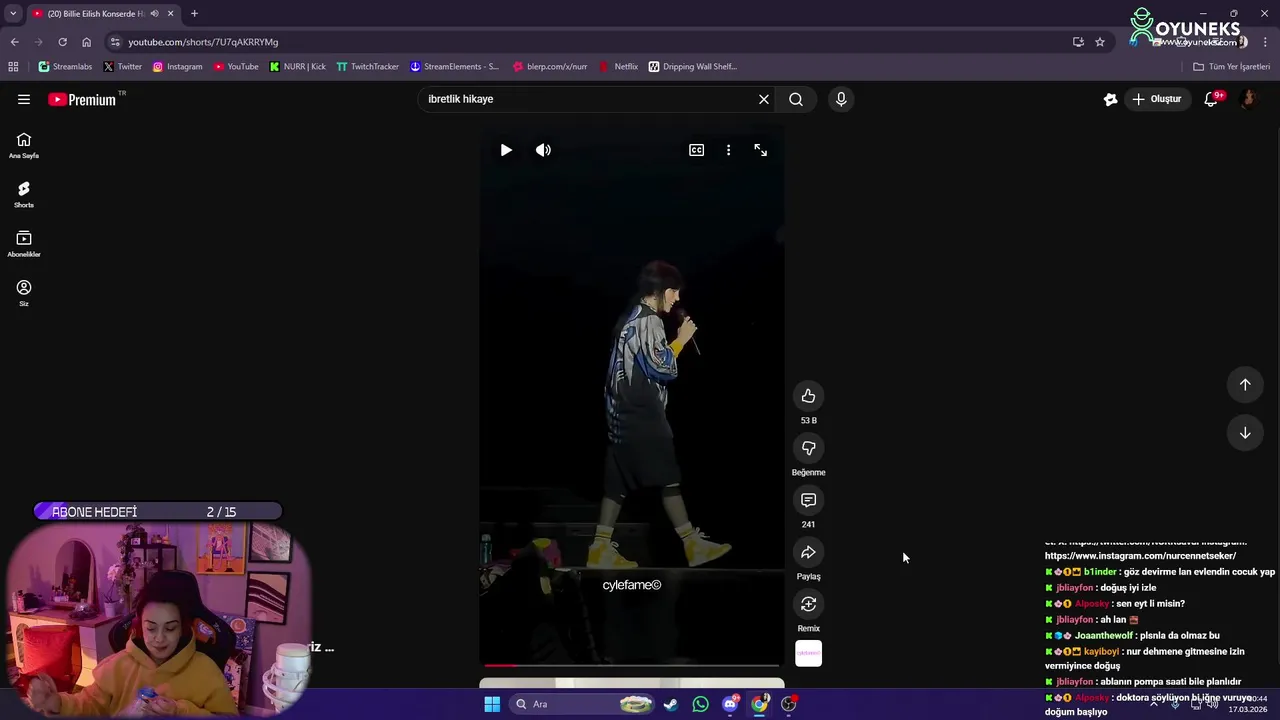Run the search with magnifier button
1280x720 pixels.
[796, 99]
